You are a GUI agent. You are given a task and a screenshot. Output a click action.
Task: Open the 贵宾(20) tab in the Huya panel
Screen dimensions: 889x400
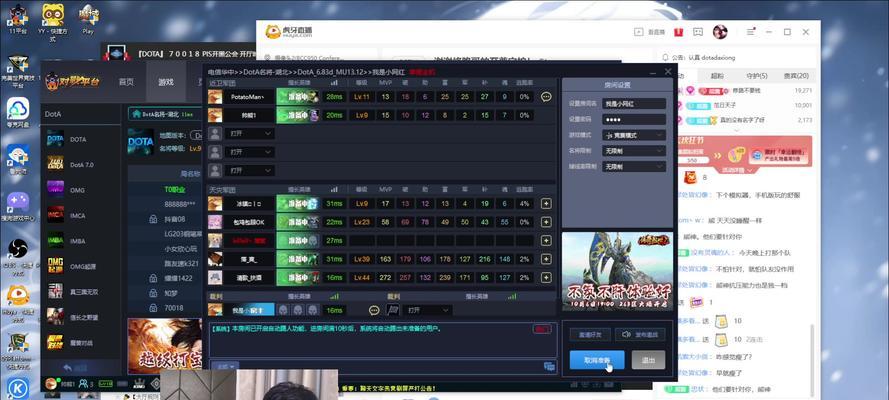(x=795, y=76)
